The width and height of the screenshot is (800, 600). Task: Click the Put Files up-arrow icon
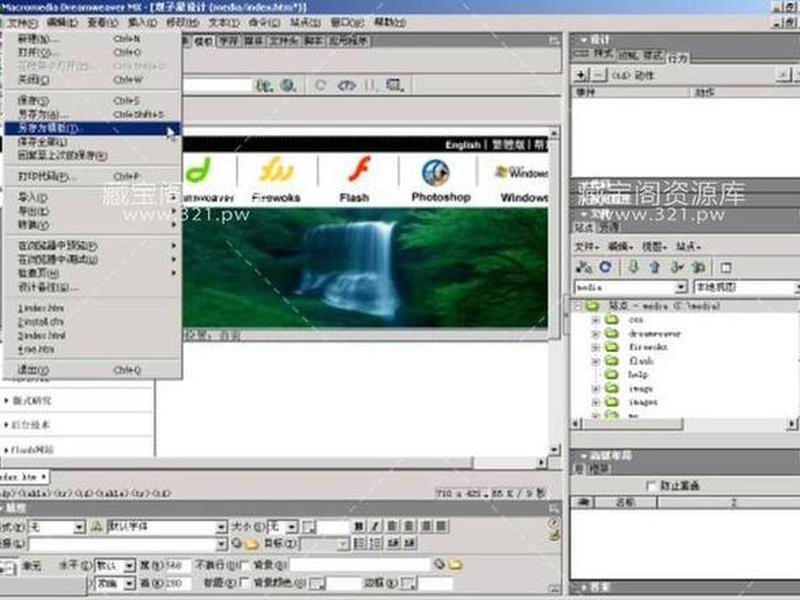pyautogui.click(x=655, y=267)
